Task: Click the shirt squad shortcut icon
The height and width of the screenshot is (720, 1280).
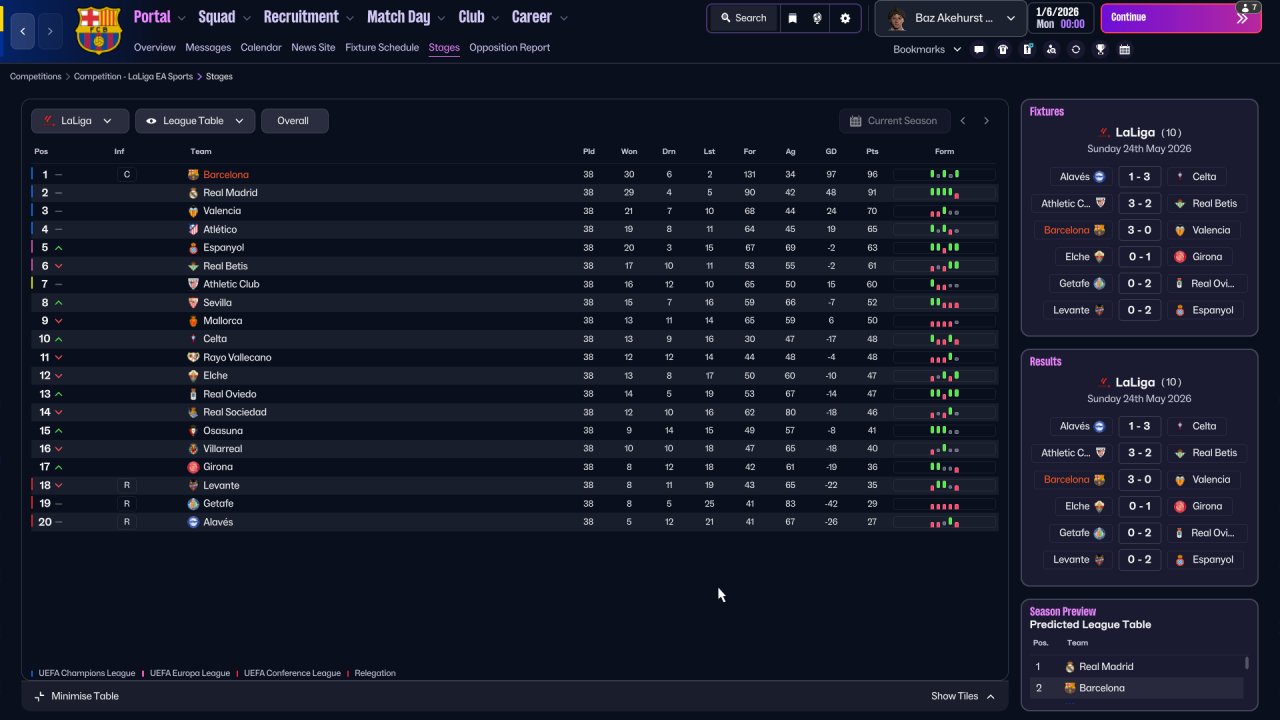Action: [1003, 49]
